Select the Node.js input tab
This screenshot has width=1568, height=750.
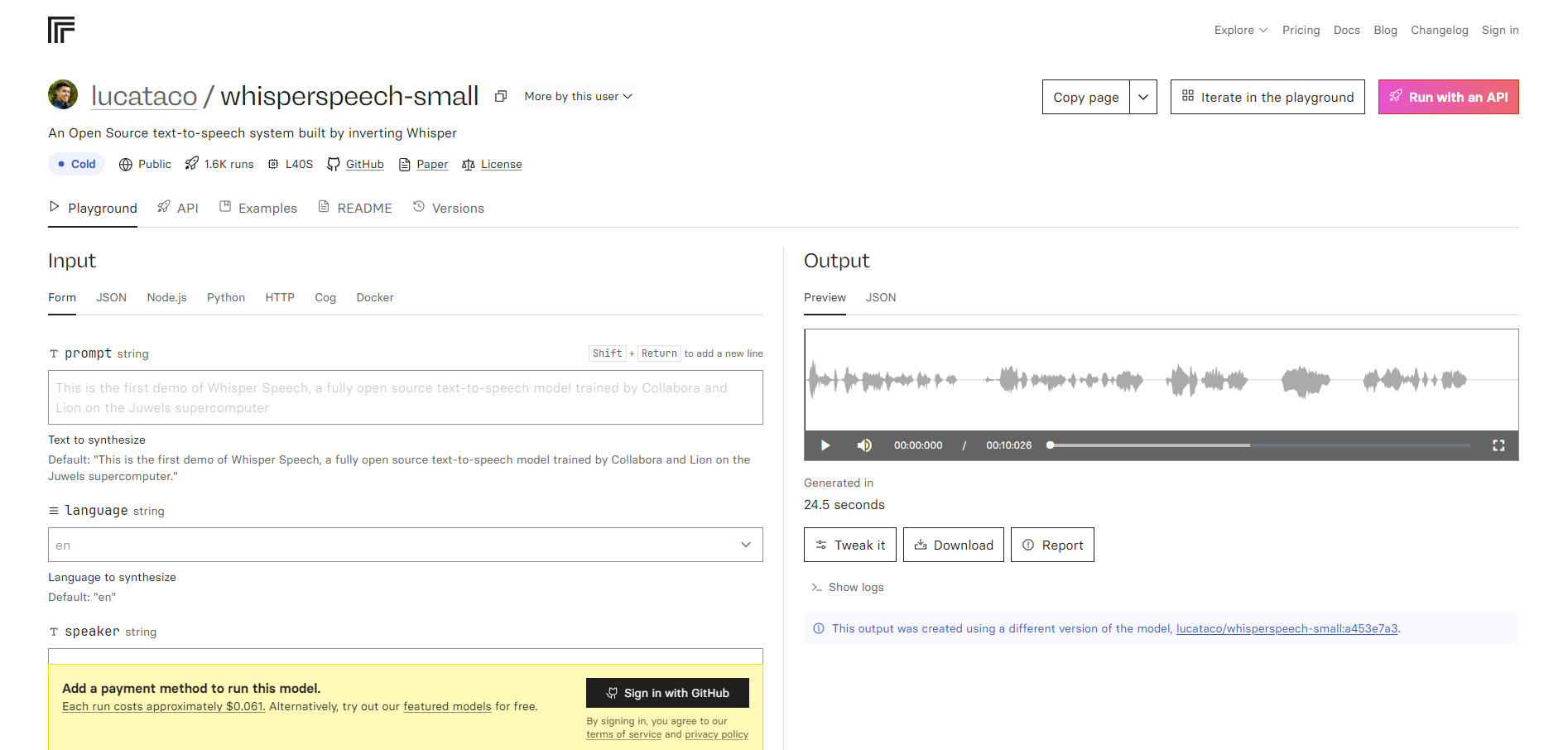point(166,297)
